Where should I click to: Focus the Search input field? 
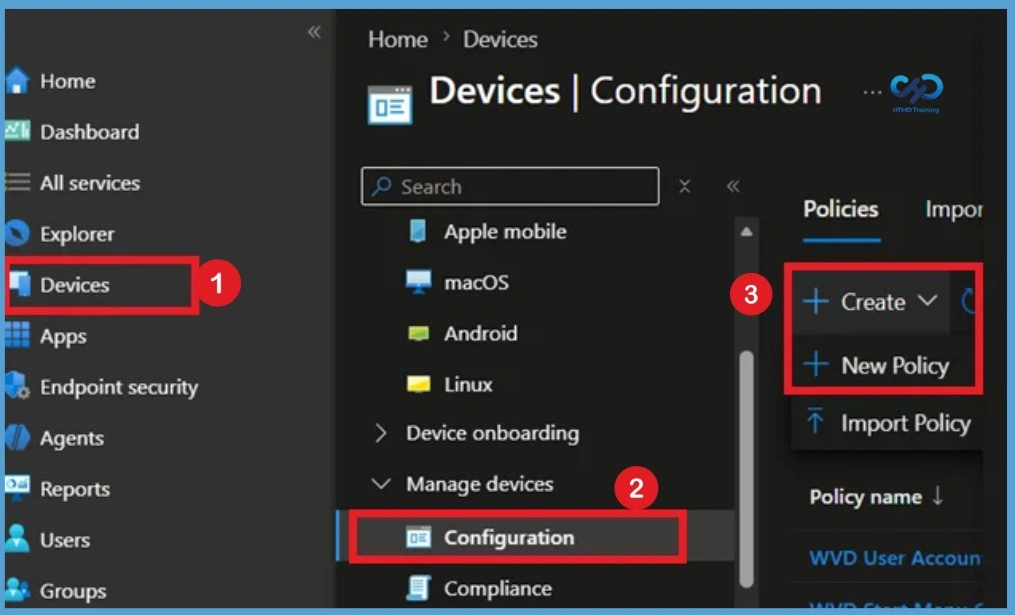(510, 186)
